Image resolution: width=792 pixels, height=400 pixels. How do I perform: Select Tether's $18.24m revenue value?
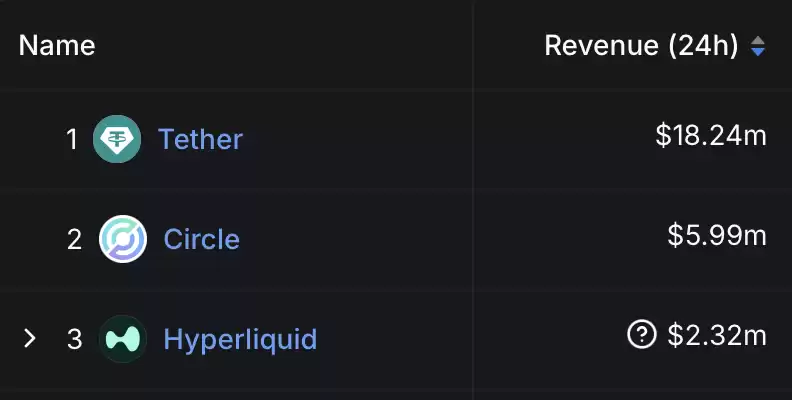pos(711,136)
